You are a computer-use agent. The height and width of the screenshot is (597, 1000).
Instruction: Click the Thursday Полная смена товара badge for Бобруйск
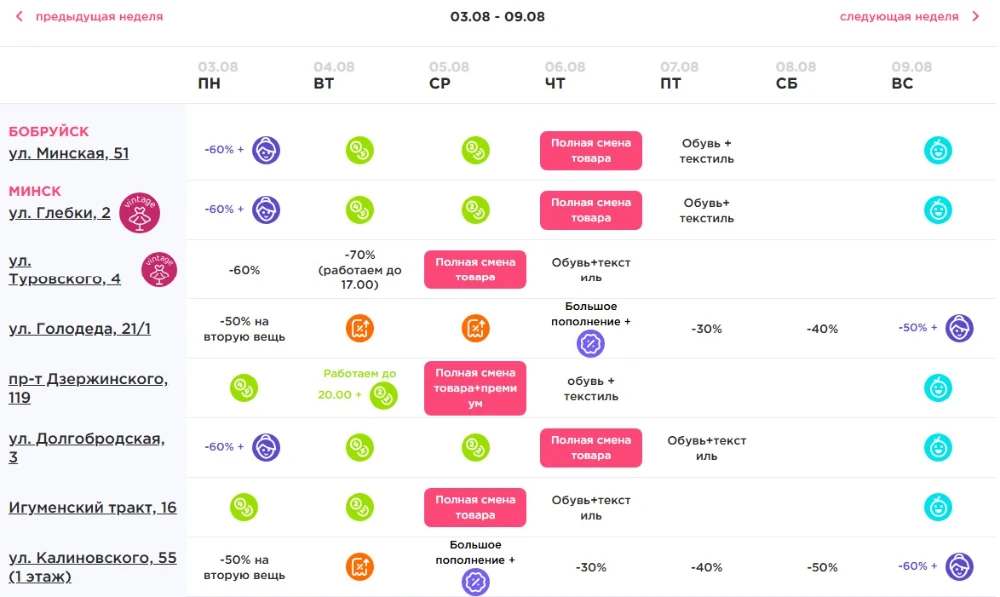[591, 151]
